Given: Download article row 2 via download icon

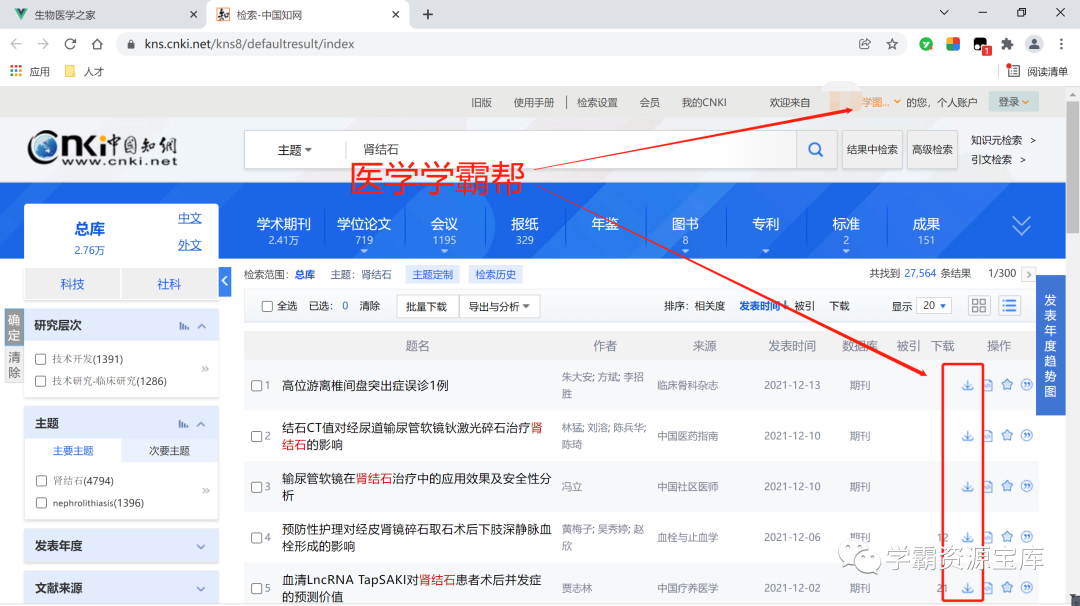Looking at the screenshot, I should tap(968, 436).
